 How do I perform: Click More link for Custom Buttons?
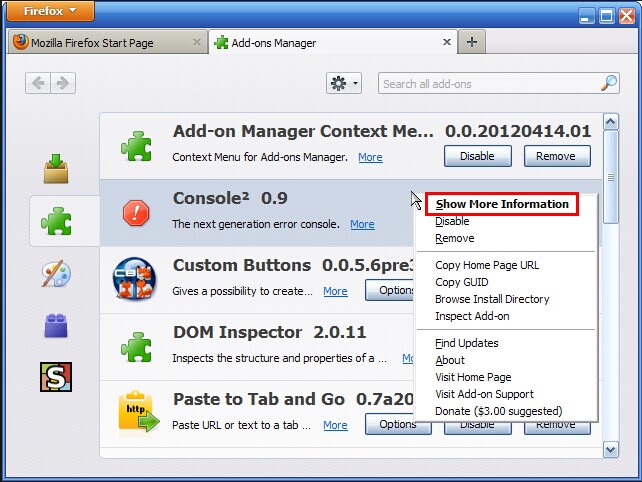tap(335, 291)
